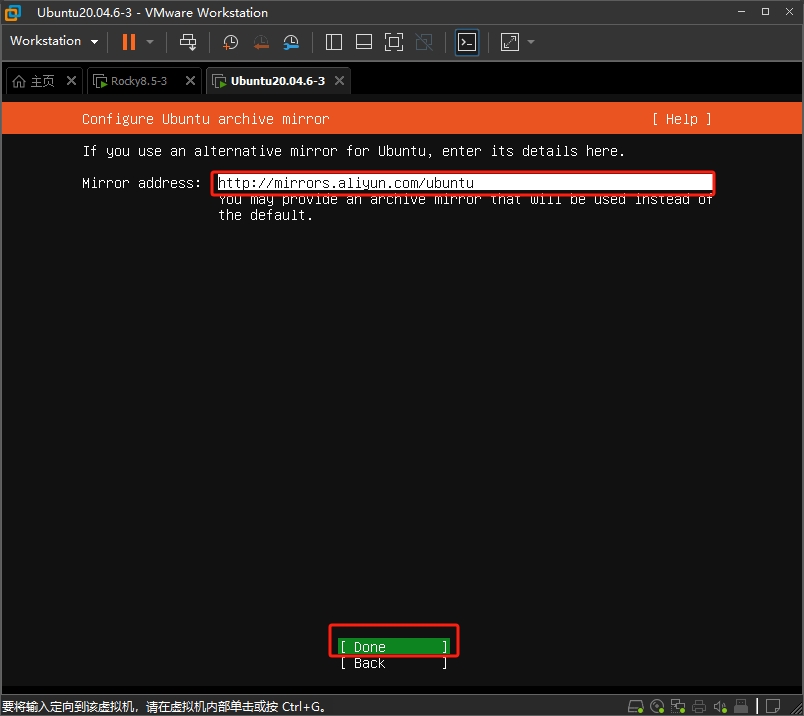Open the Workstation menu
Viewport: 804px width, 716px height.
[x=54, y=41]
